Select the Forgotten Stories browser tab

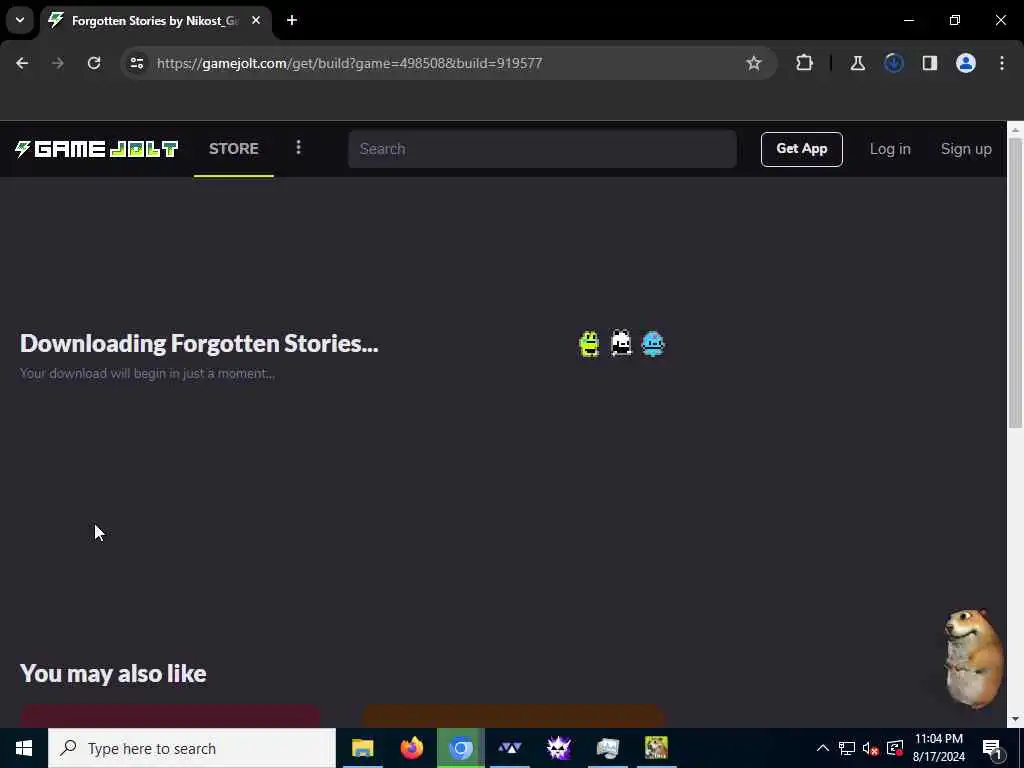155,21
